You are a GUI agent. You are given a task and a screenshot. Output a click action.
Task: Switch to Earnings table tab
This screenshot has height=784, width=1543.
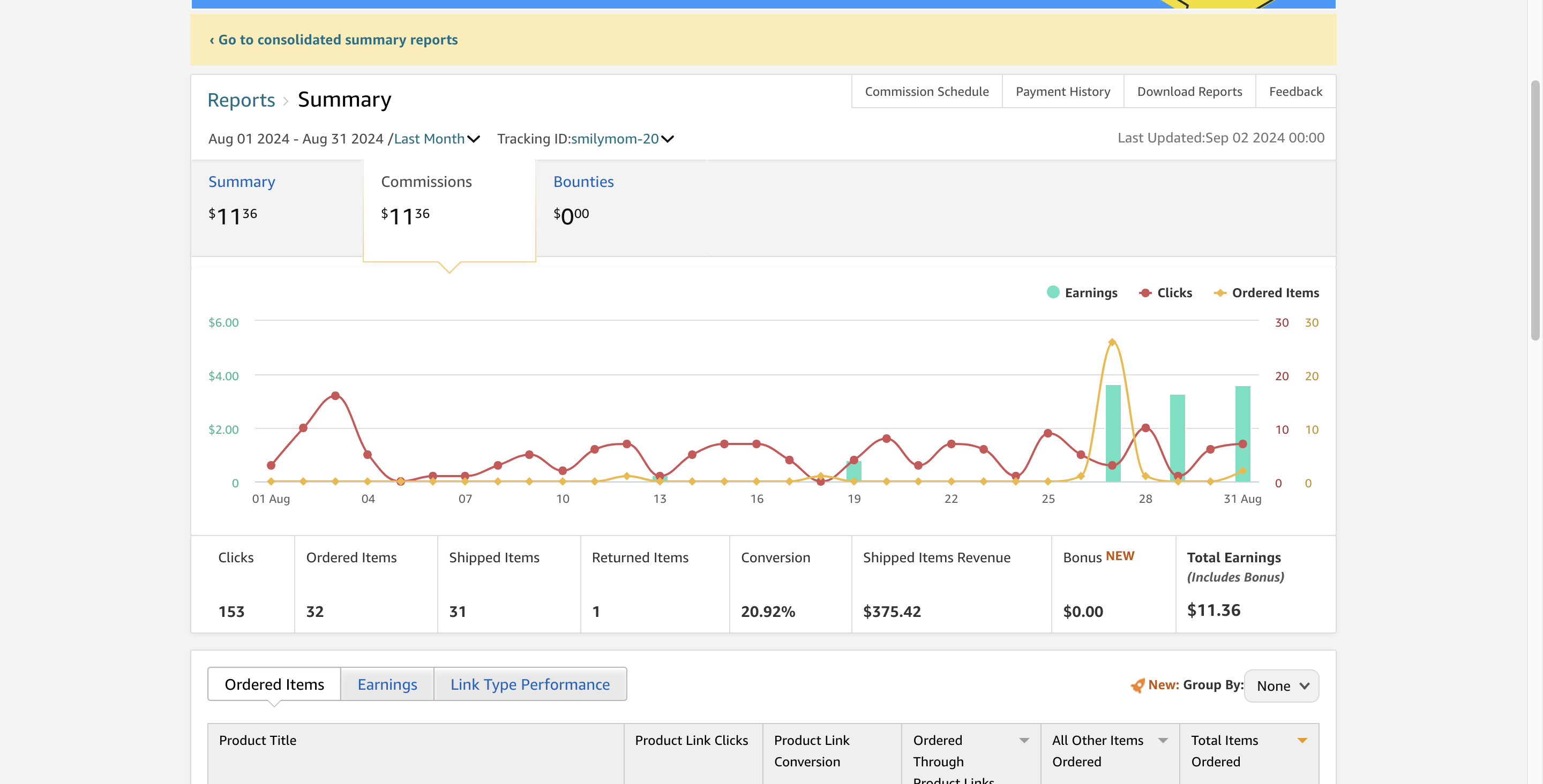[387, 684]
